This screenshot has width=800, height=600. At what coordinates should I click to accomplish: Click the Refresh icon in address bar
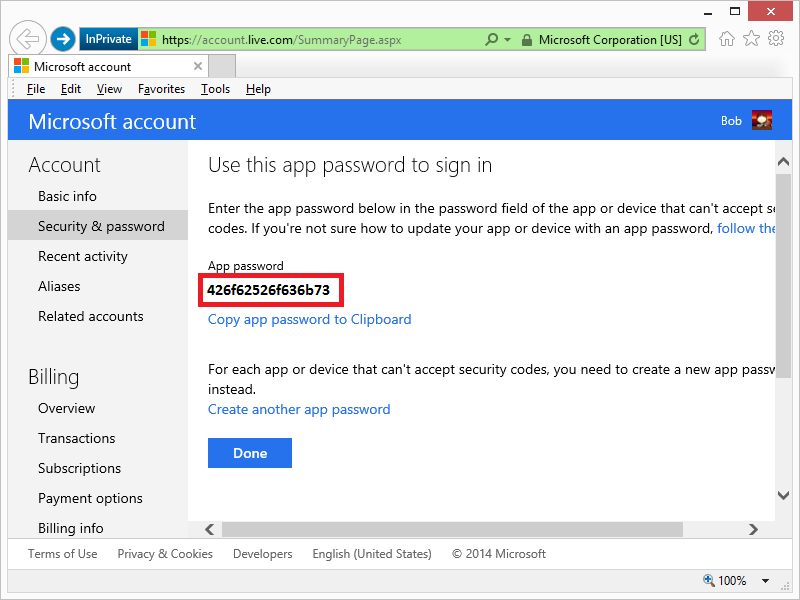tap(694, 40)
